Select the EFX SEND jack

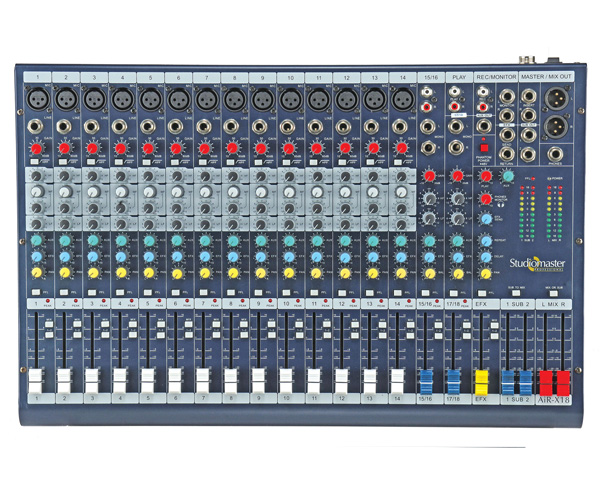tap(507, 135)
